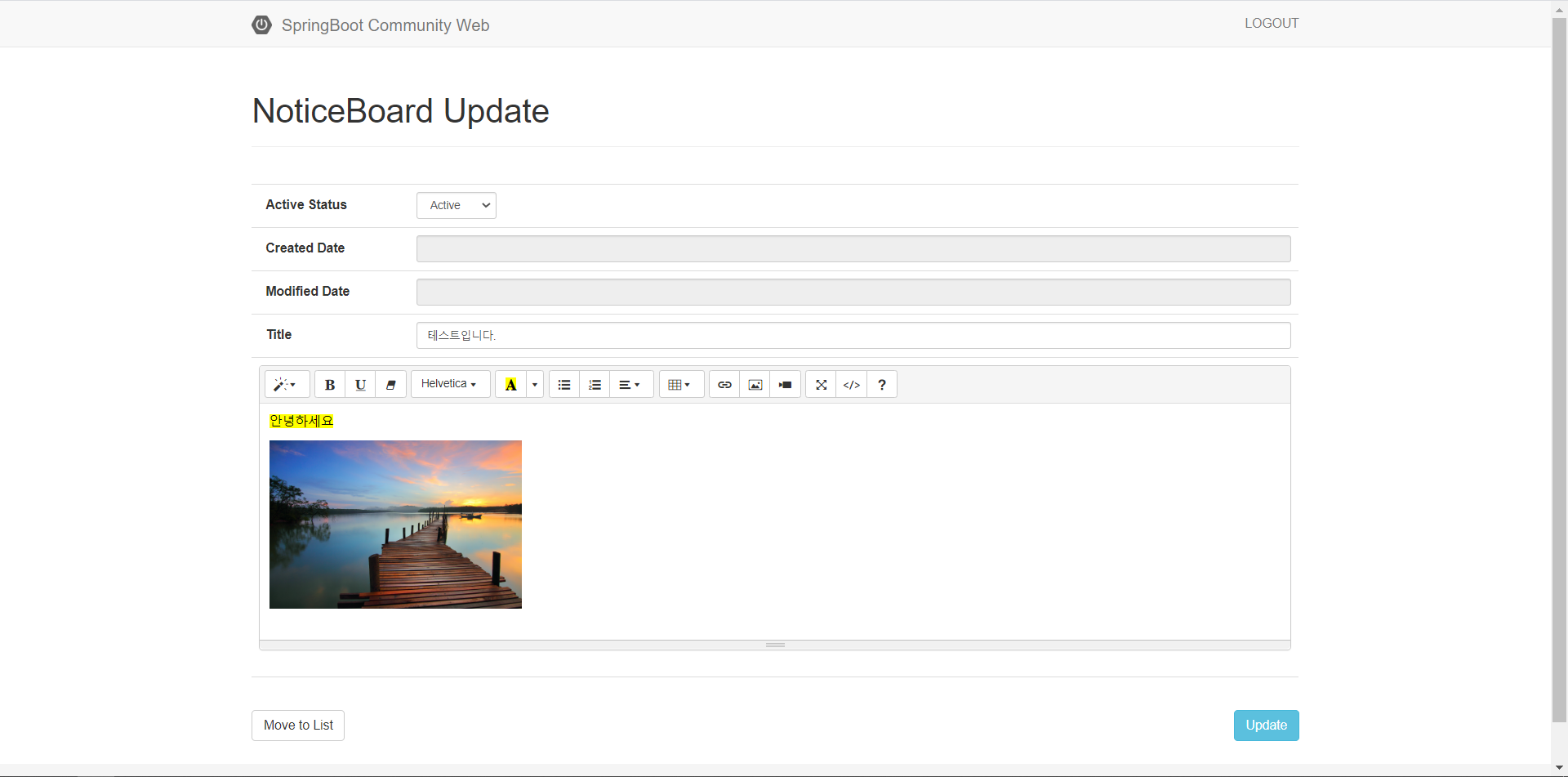The height and width of the screenshot is (777, 1568).
Task: Click the Update button
Action: [1266, 726]
